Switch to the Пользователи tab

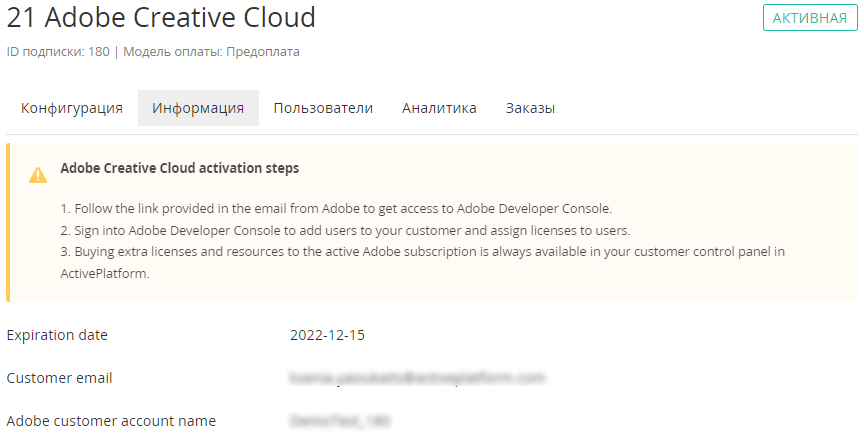coord(323,108)
